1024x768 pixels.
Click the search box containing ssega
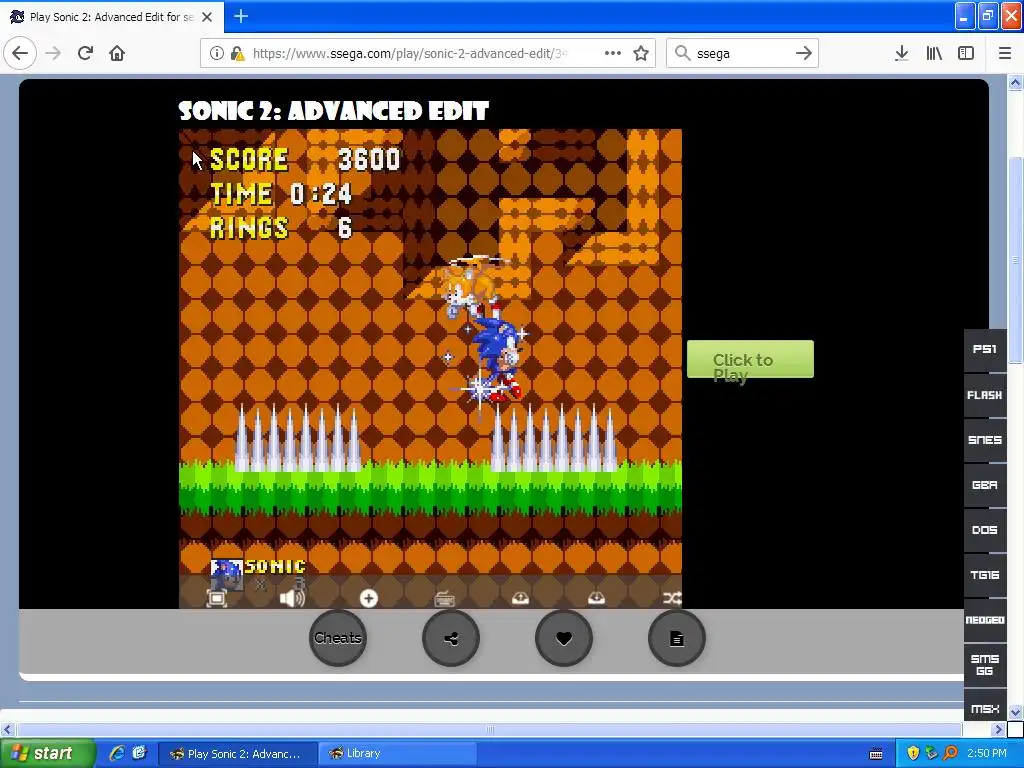coord(742,54)
